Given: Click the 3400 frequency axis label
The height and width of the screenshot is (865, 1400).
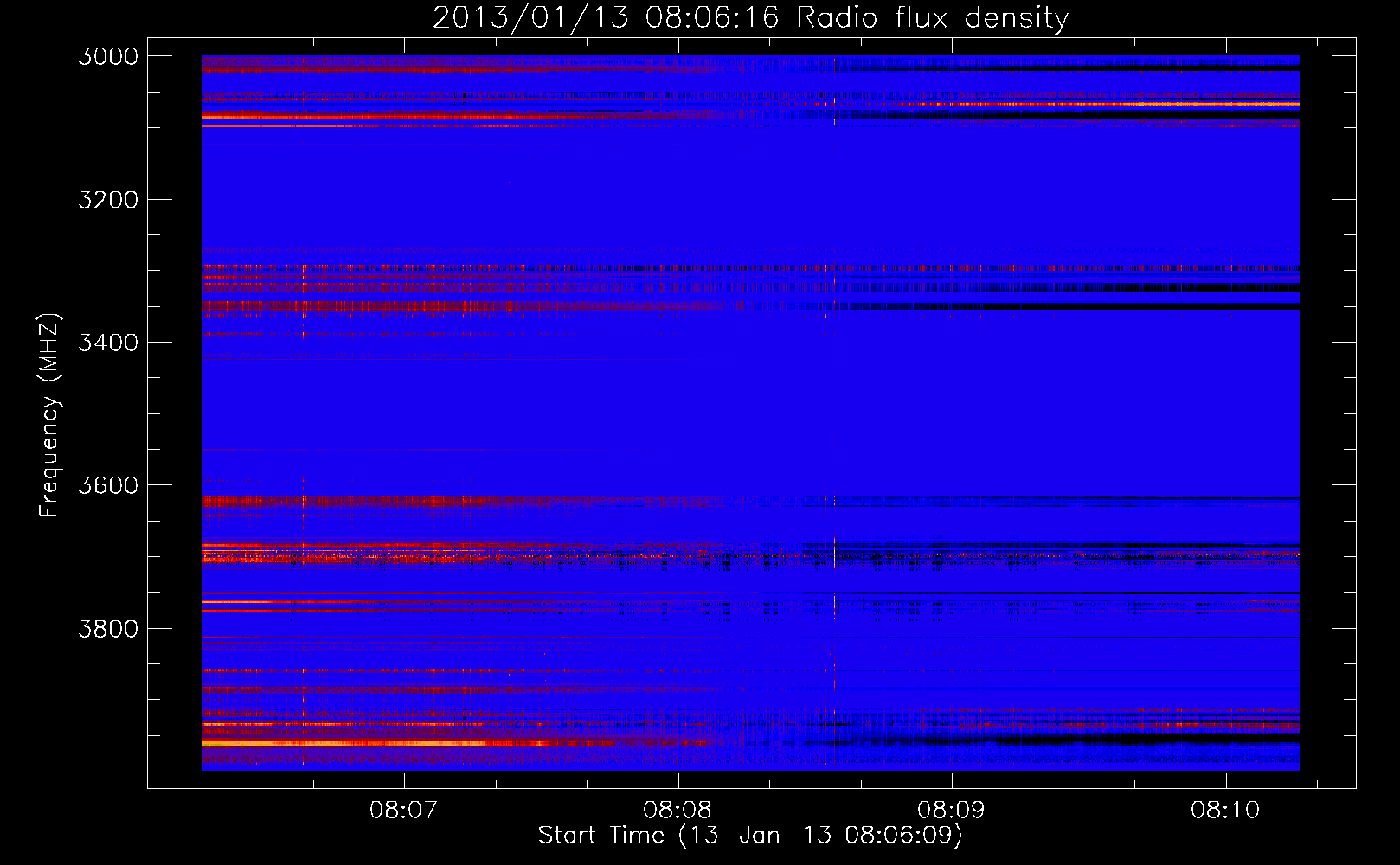Looking at the screenshot, I should pyautogui.click(x=108, y=343).
